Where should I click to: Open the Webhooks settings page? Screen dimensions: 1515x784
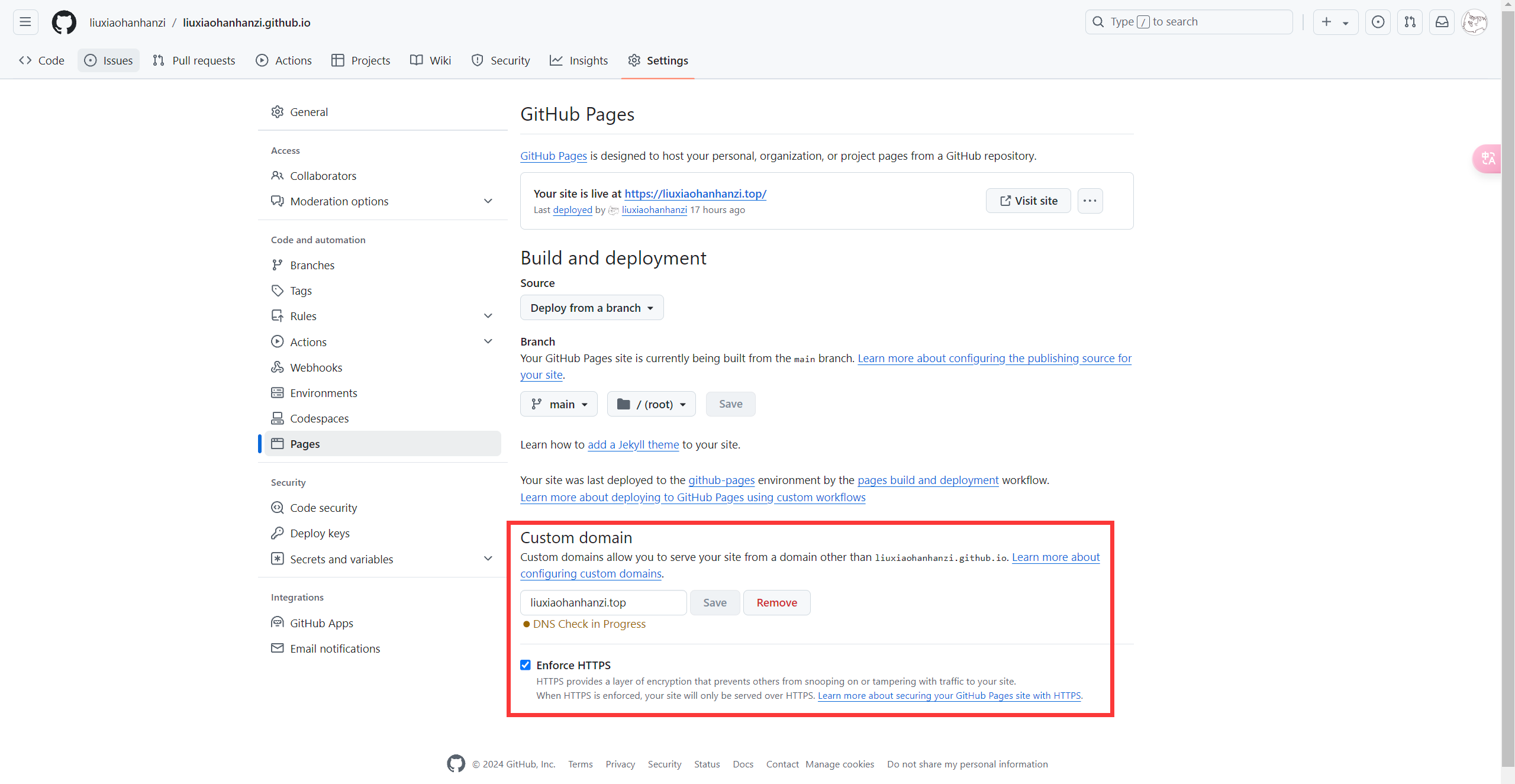click(316, 367)
